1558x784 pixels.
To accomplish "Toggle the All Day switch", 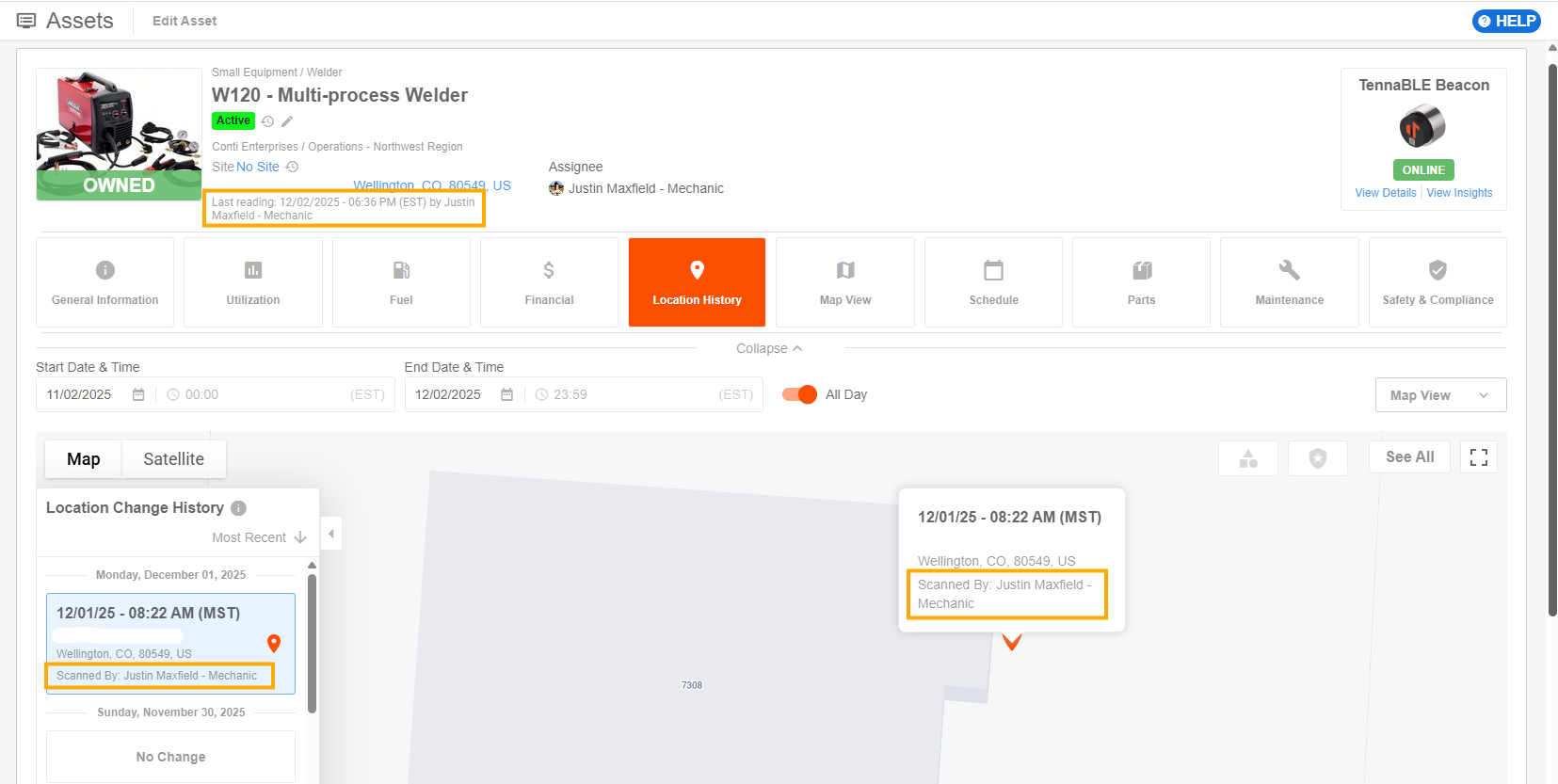I will [799, 394].
